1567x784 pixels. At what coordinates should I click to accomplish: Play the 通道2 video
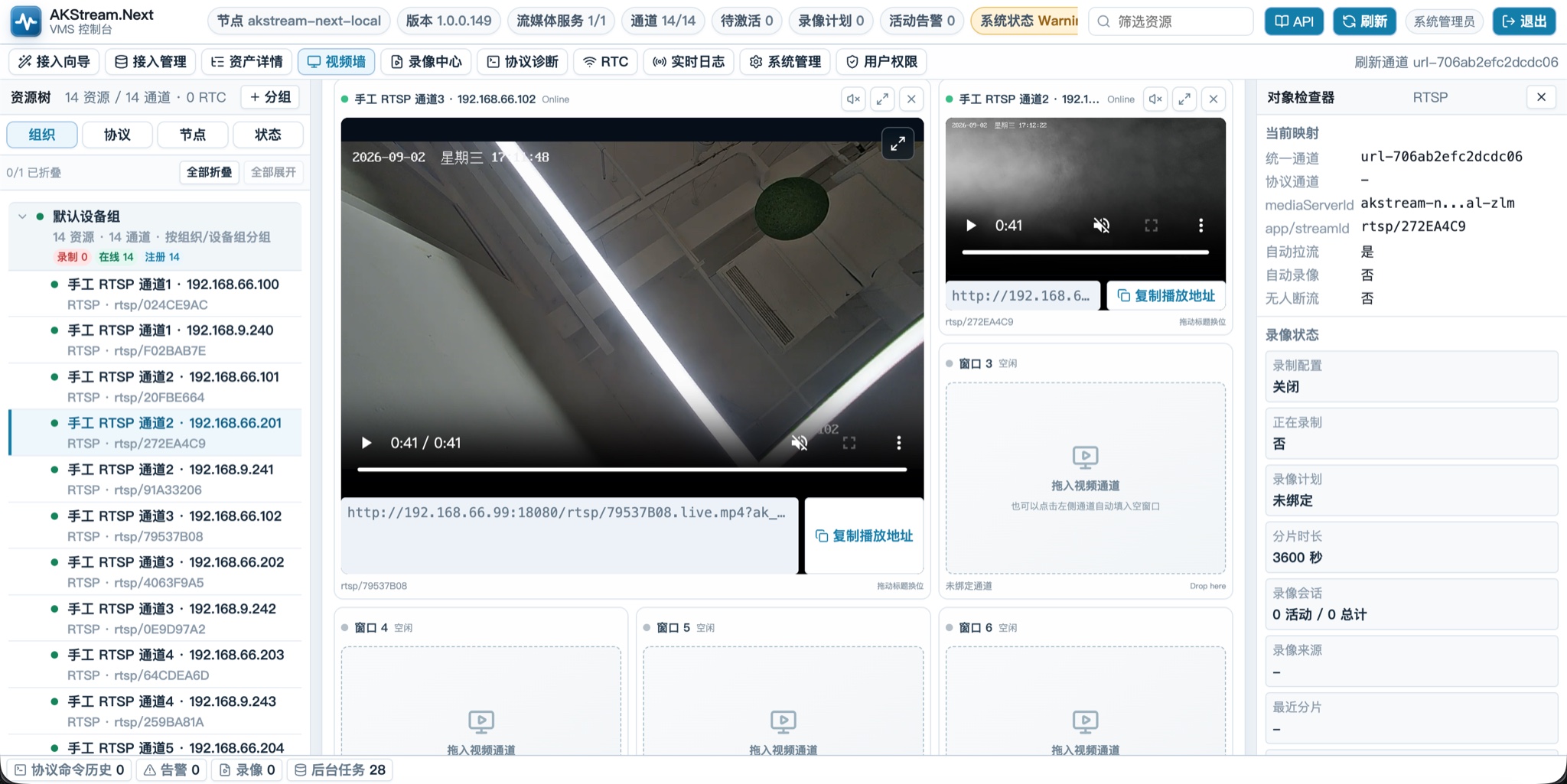tap(971, 226)
